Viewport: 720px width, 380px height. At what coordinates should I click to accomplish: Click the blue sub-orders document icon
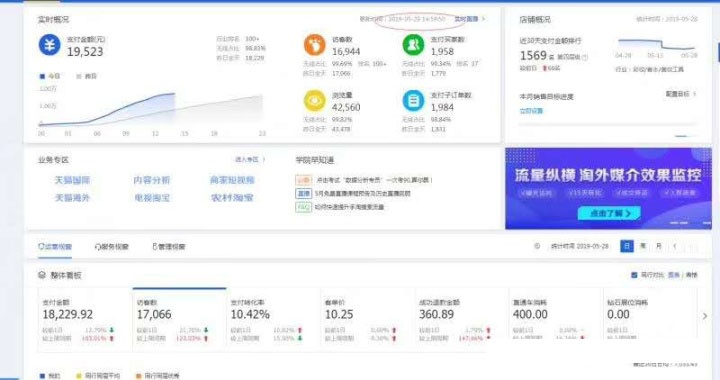point(413,101)
